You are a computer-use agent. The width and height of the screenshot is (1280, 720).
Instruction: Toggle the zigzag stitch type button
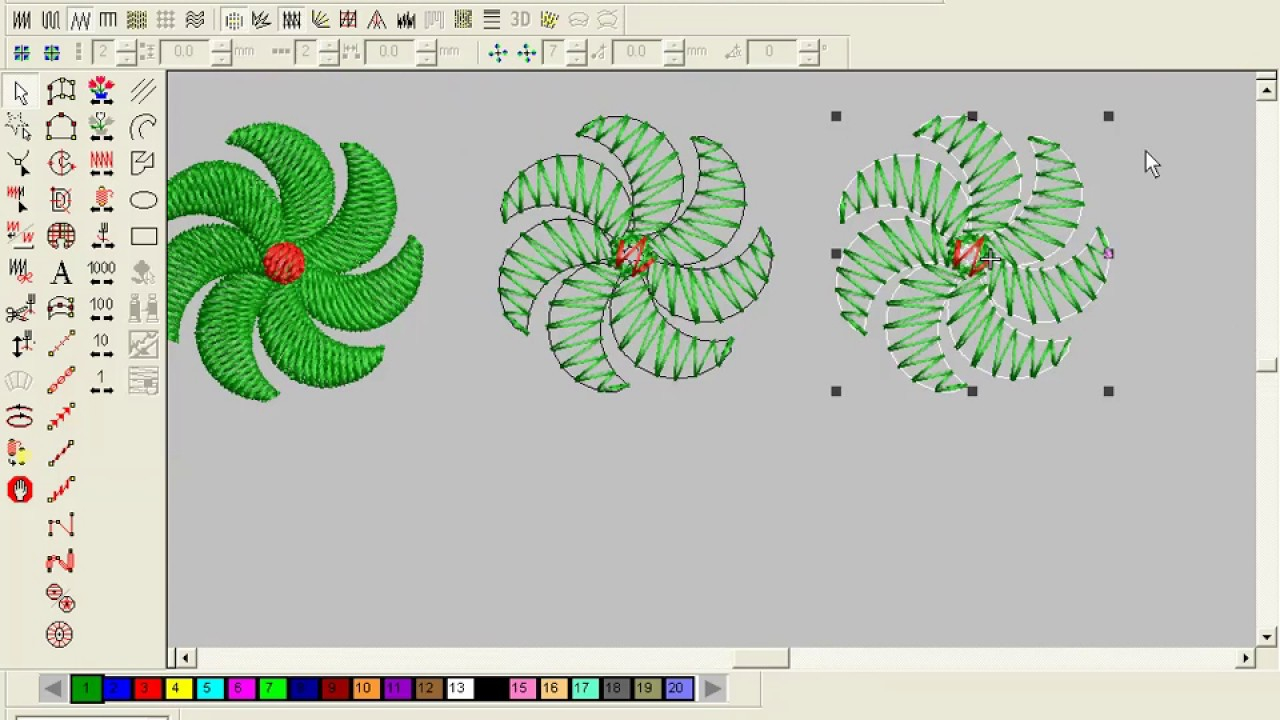(x=80, y=19)
